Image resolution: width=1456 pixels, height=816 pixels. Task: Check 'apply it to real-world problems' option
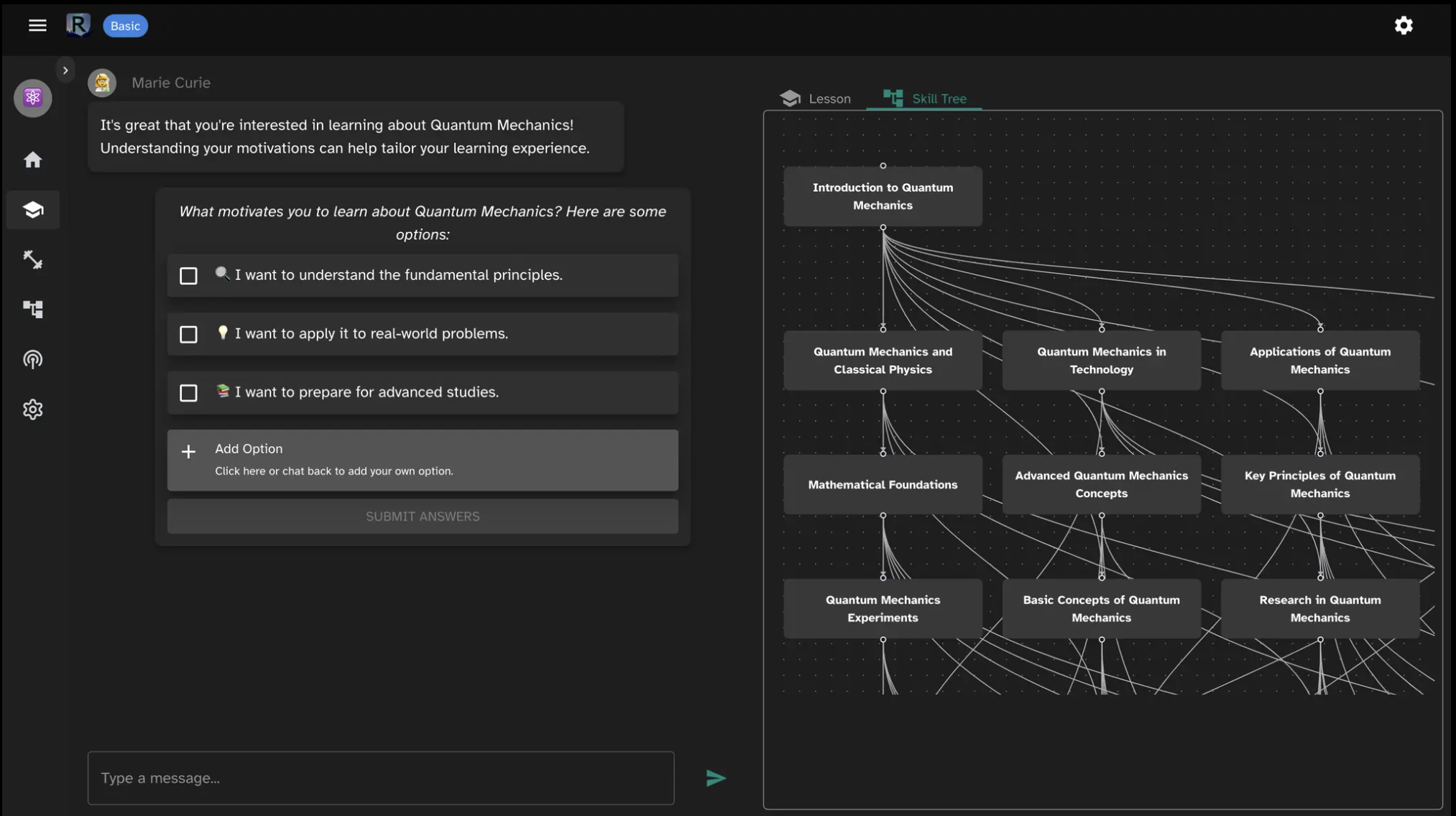click(x=188, y=335)
